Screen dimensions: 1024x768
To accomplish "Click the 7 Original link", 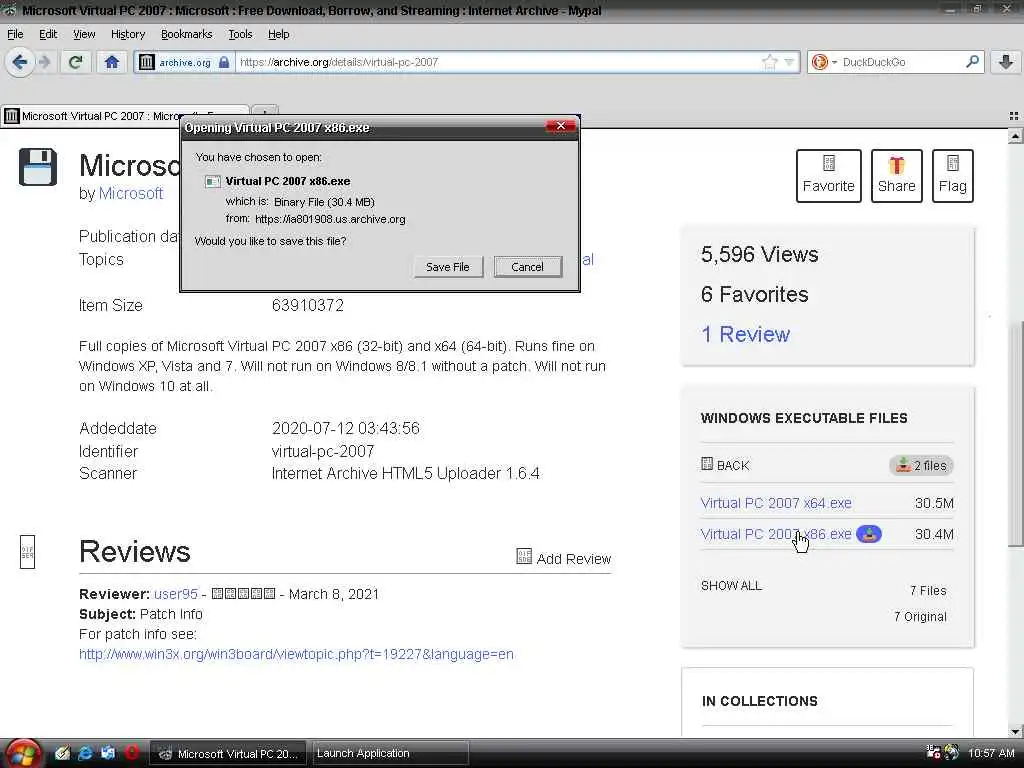I will (920, 616).
